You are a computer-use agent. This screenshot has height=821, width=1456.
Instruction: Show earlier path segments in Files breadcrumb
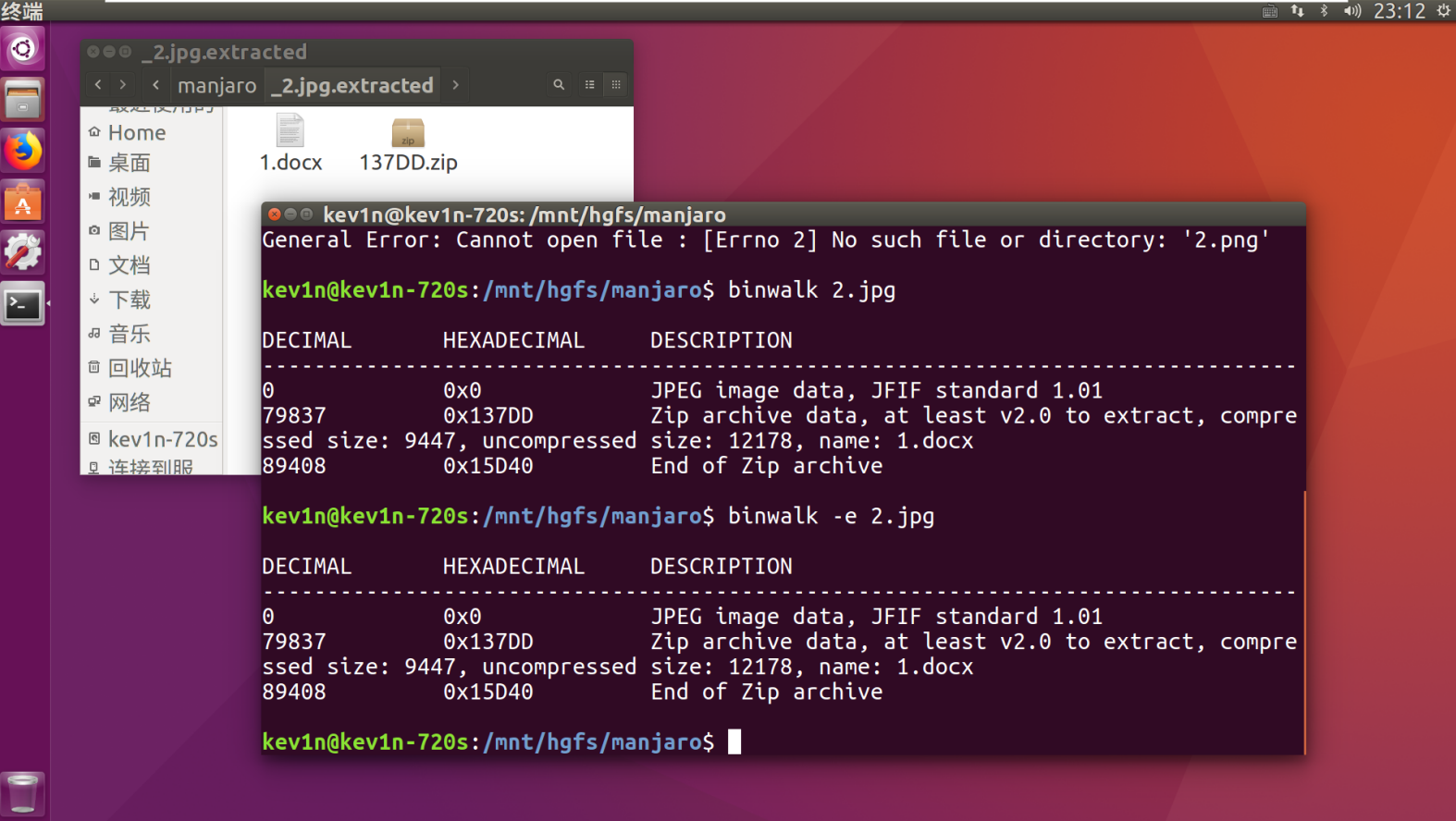(155, 85)
